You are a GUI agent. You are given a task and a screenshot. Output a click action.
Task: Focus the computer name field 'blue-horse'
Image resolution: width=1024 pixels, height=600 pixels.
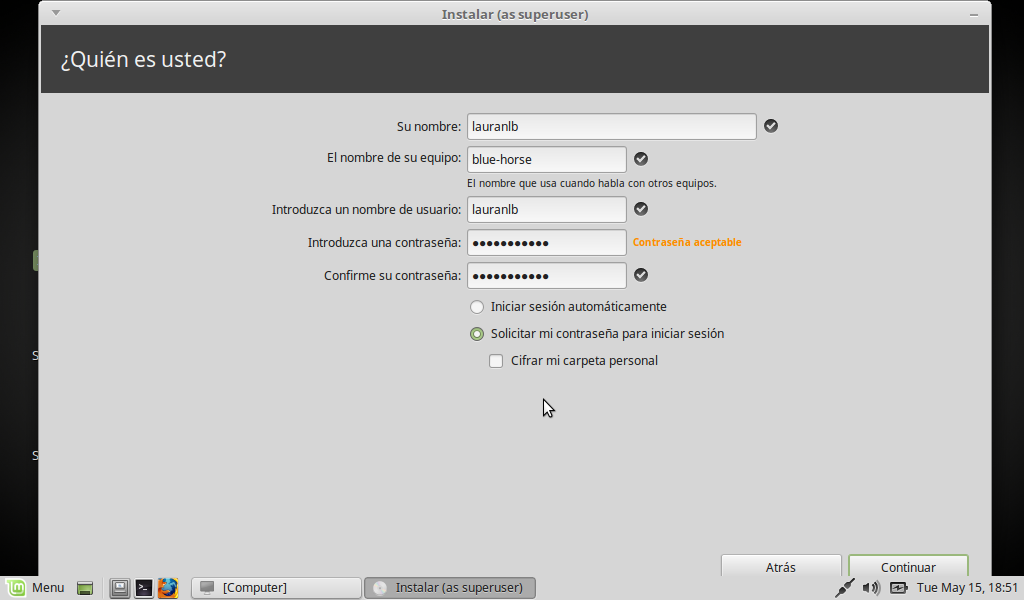point(546,159)
